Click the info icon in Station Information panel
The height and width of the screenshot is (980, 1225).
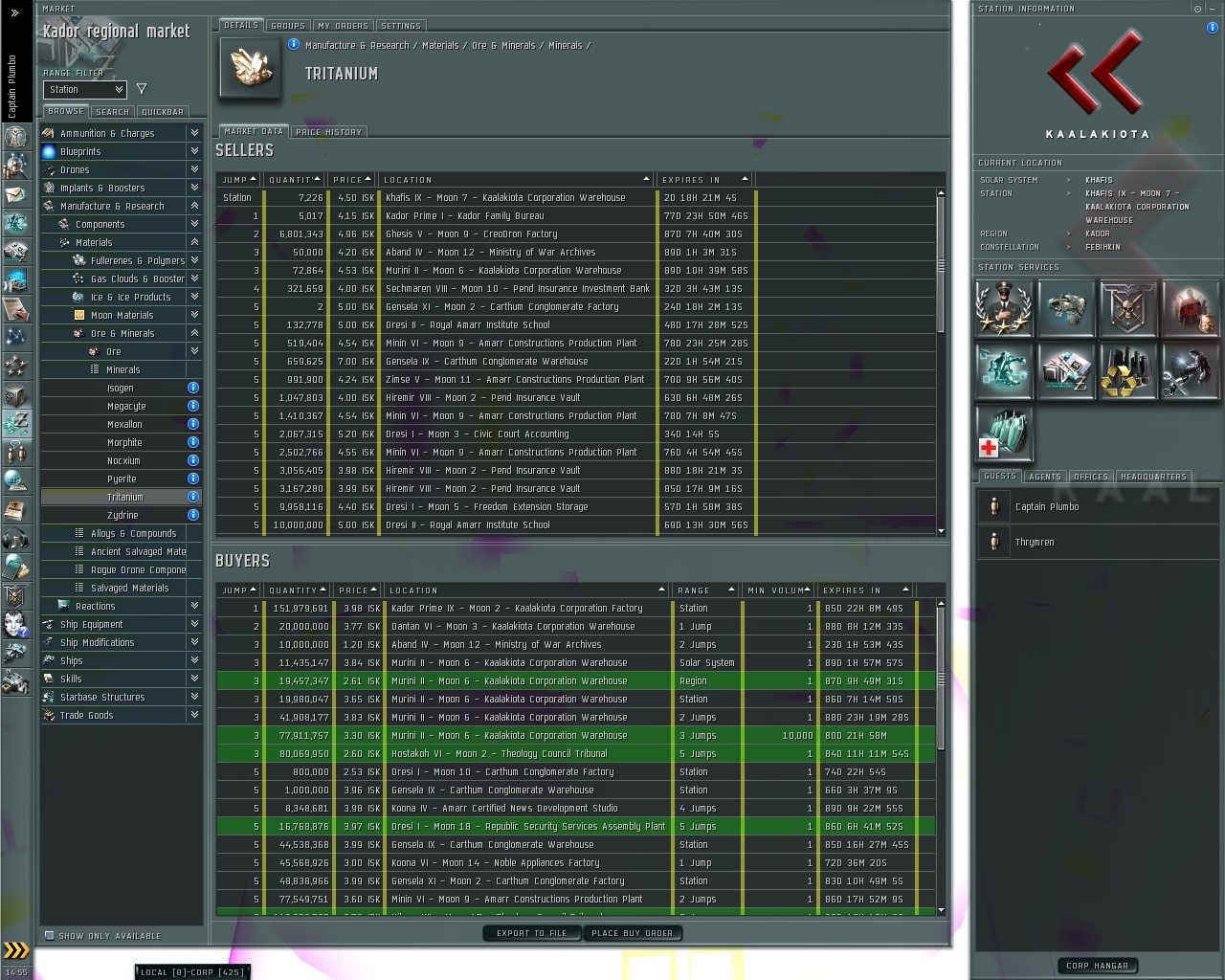[x=1212, y=28]
